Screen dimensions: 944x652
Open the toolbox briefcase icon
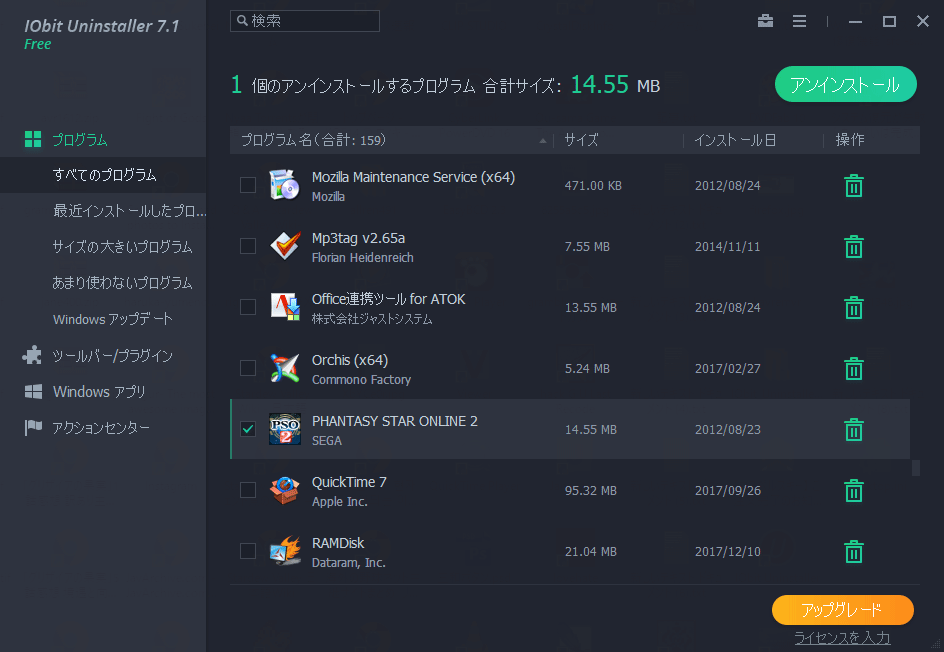(x=765, y=21)
